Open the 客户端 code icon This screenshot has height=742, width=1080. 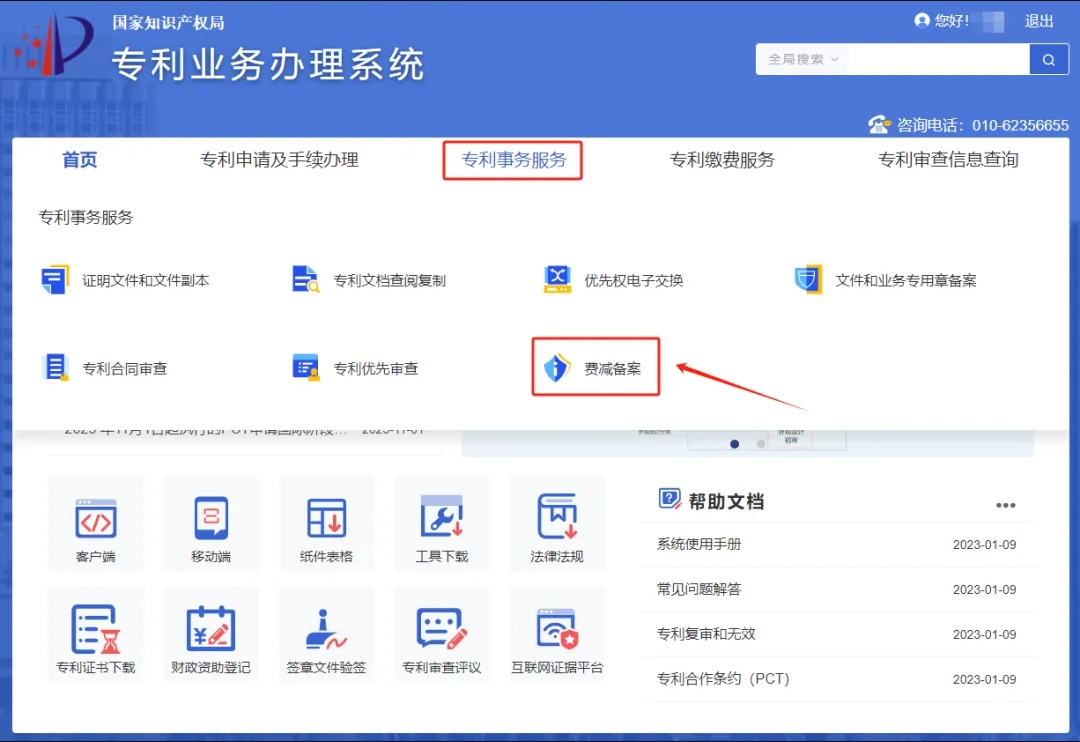(x=96, y=518)
